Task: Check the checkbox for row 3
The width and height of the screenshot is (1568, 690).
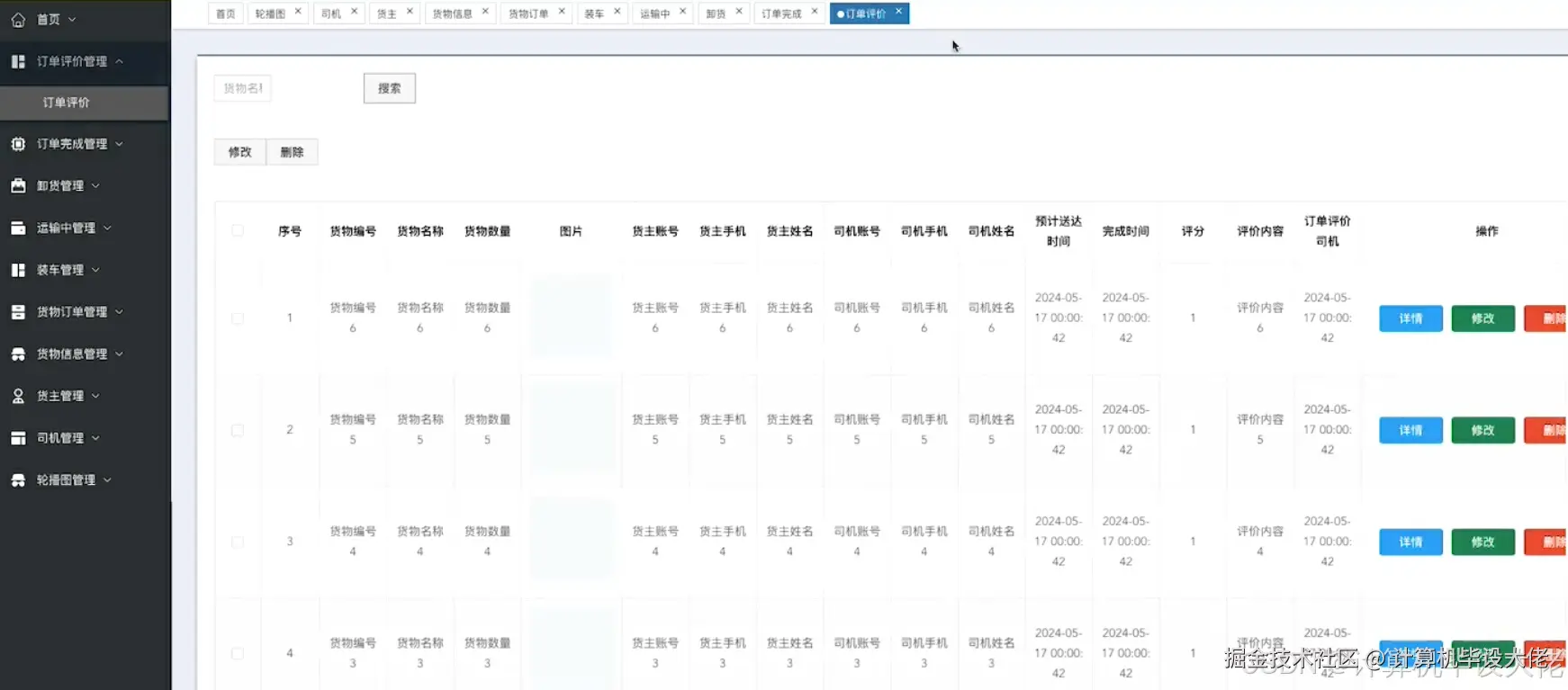Action: point(238,542)
